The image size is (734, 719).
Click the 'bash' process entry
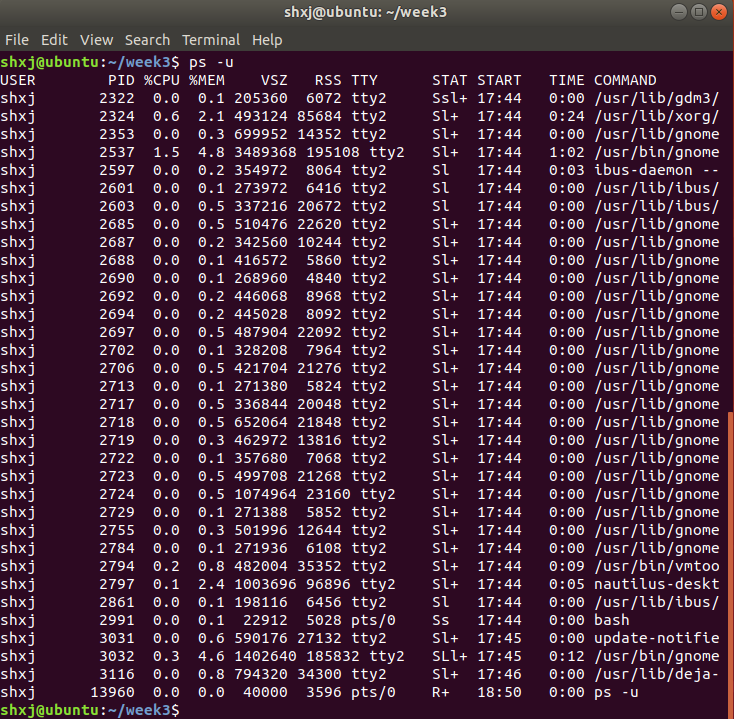[x=612, y=620]
